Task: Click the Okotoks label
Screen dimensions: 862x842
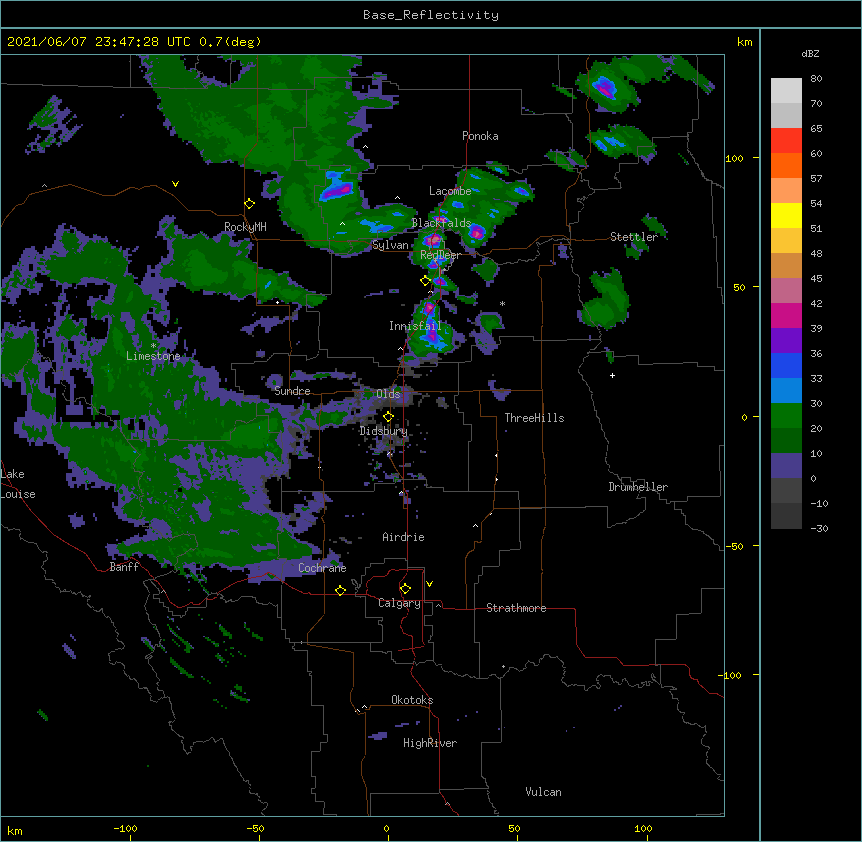Action: (412, 700)
